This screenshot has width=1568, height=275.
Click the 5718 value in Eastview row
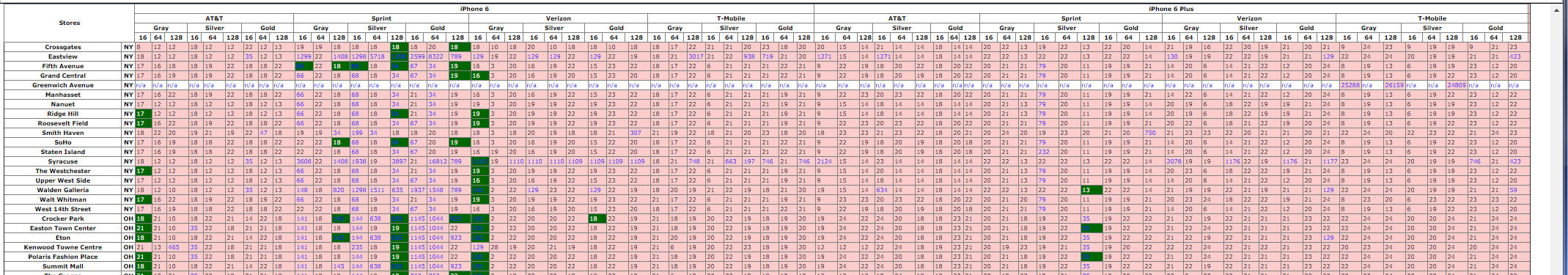pos(378,56)
